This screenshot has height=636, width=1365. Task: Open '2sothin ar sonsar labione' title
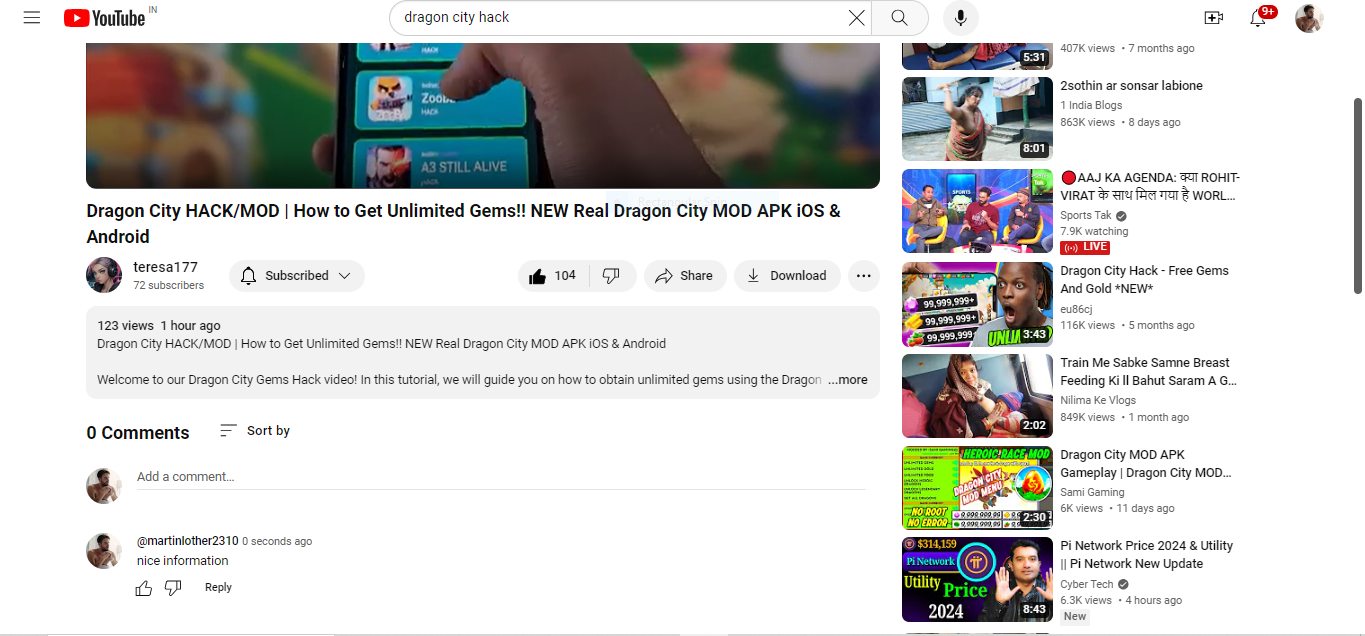click(x=1132, y=86)
